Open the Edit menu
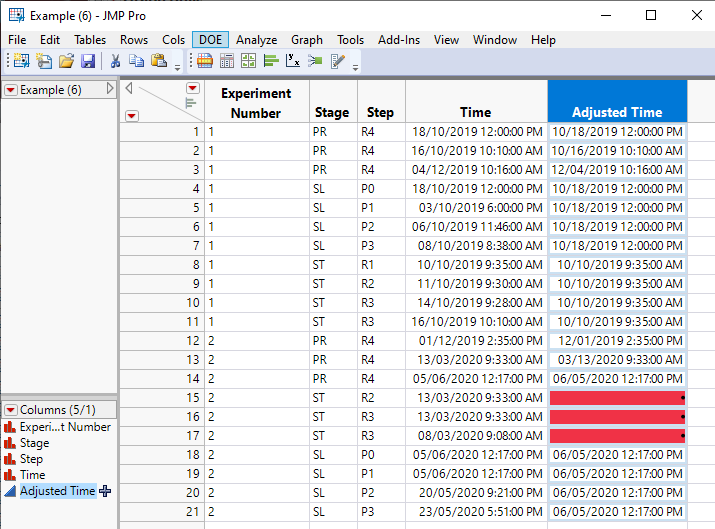 (x=50, y=40)
